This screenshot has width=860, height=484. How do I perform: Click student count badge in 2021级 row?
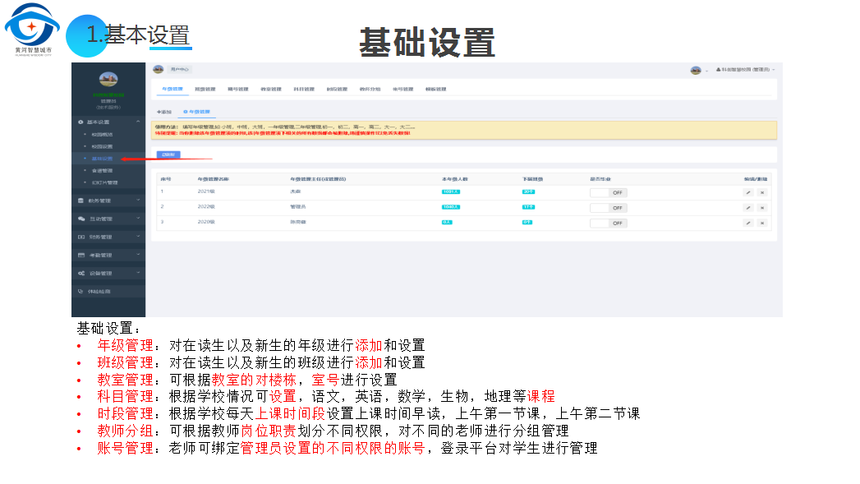point(451,192)
